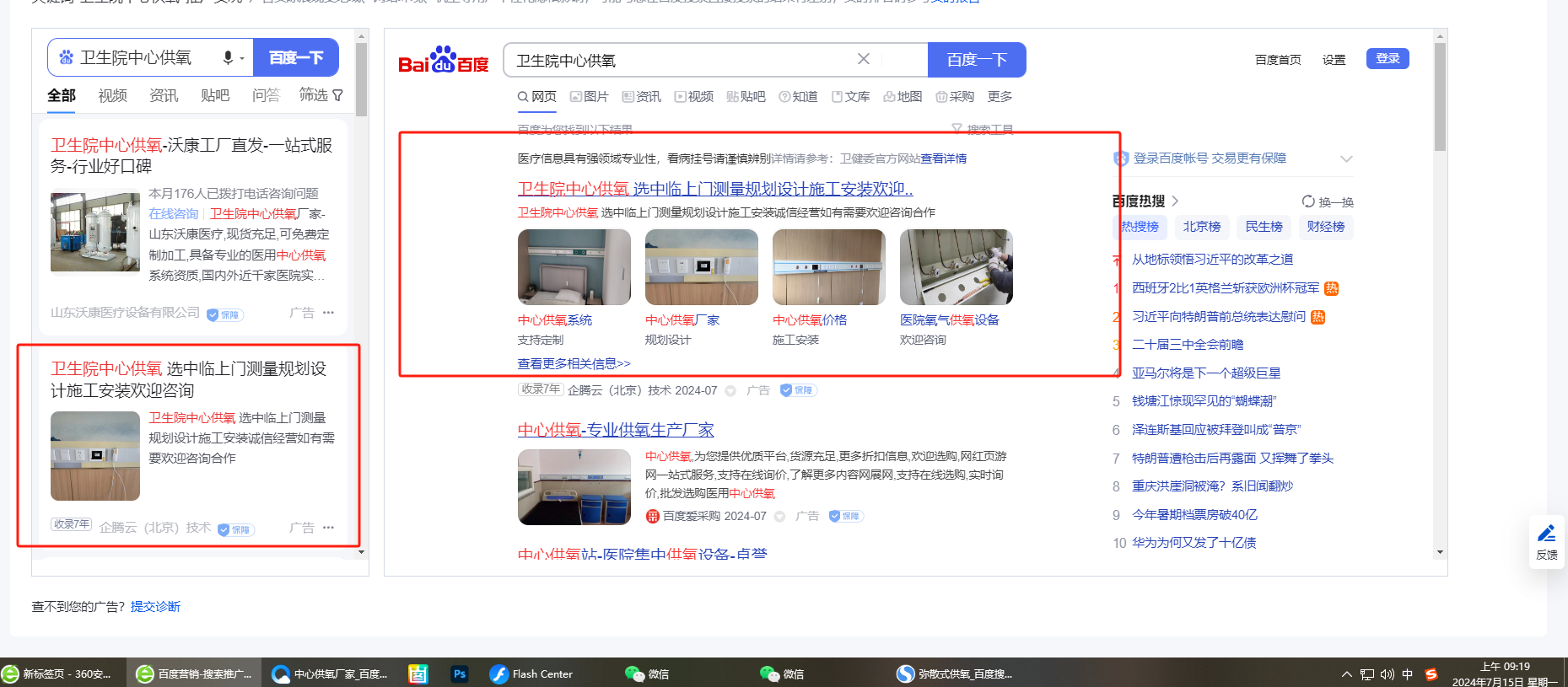Click the Baidu logo in desktop preview
Viewport: 1568px width, 687px height.
coord(444,60)
